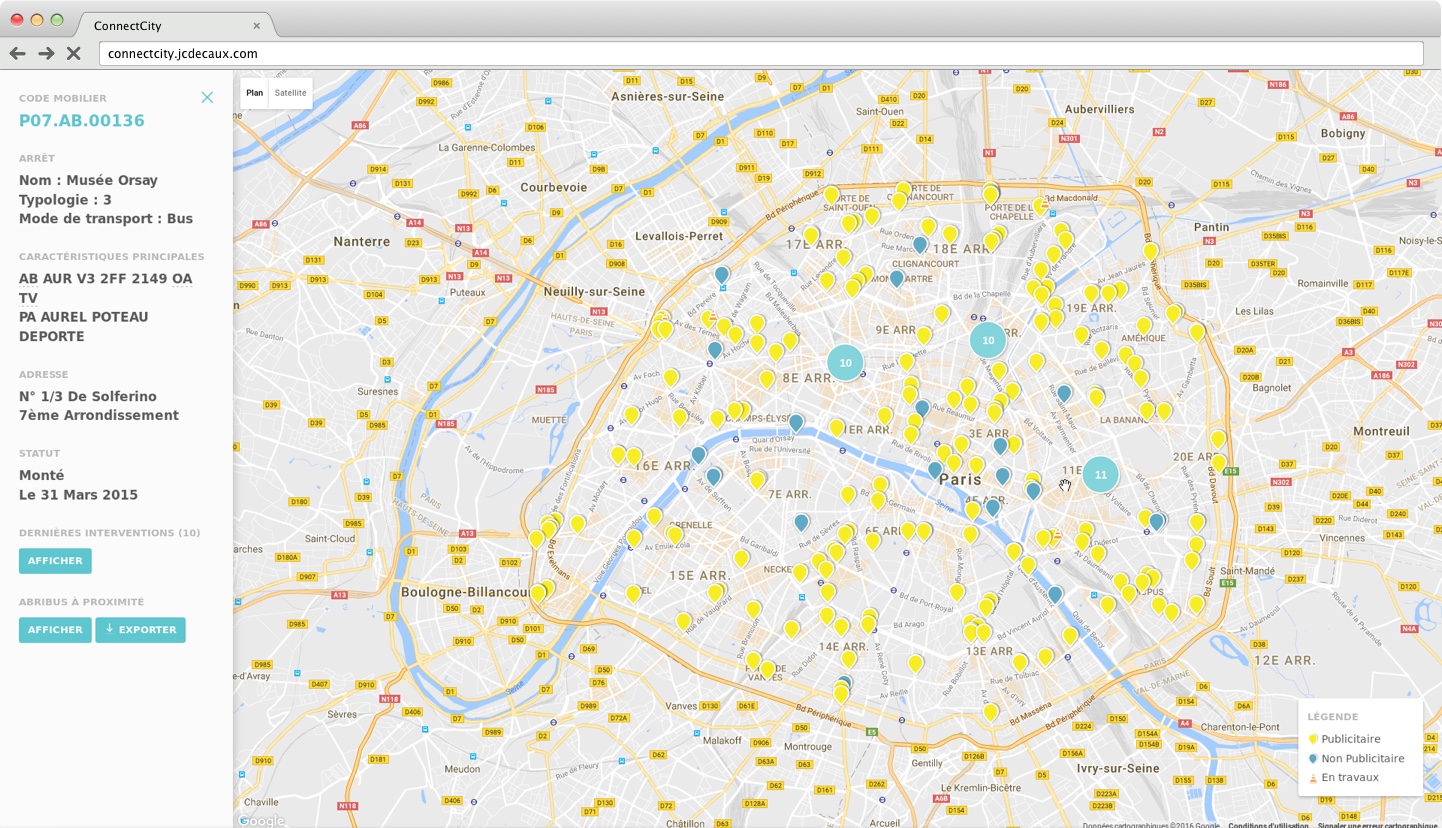
Task: Click the 'Typologie : 3' line
Action: click(x=65, y=200)
